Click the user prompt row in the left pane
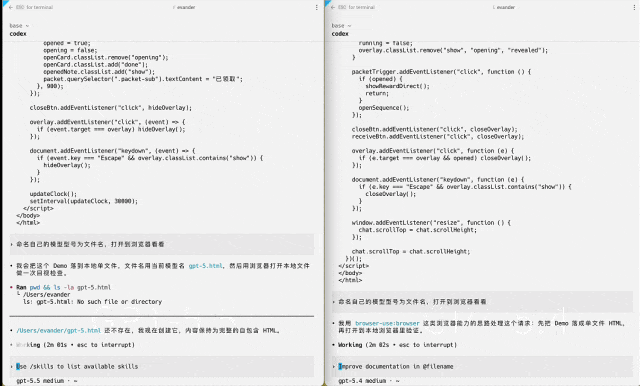 click(x=162, y=244)
